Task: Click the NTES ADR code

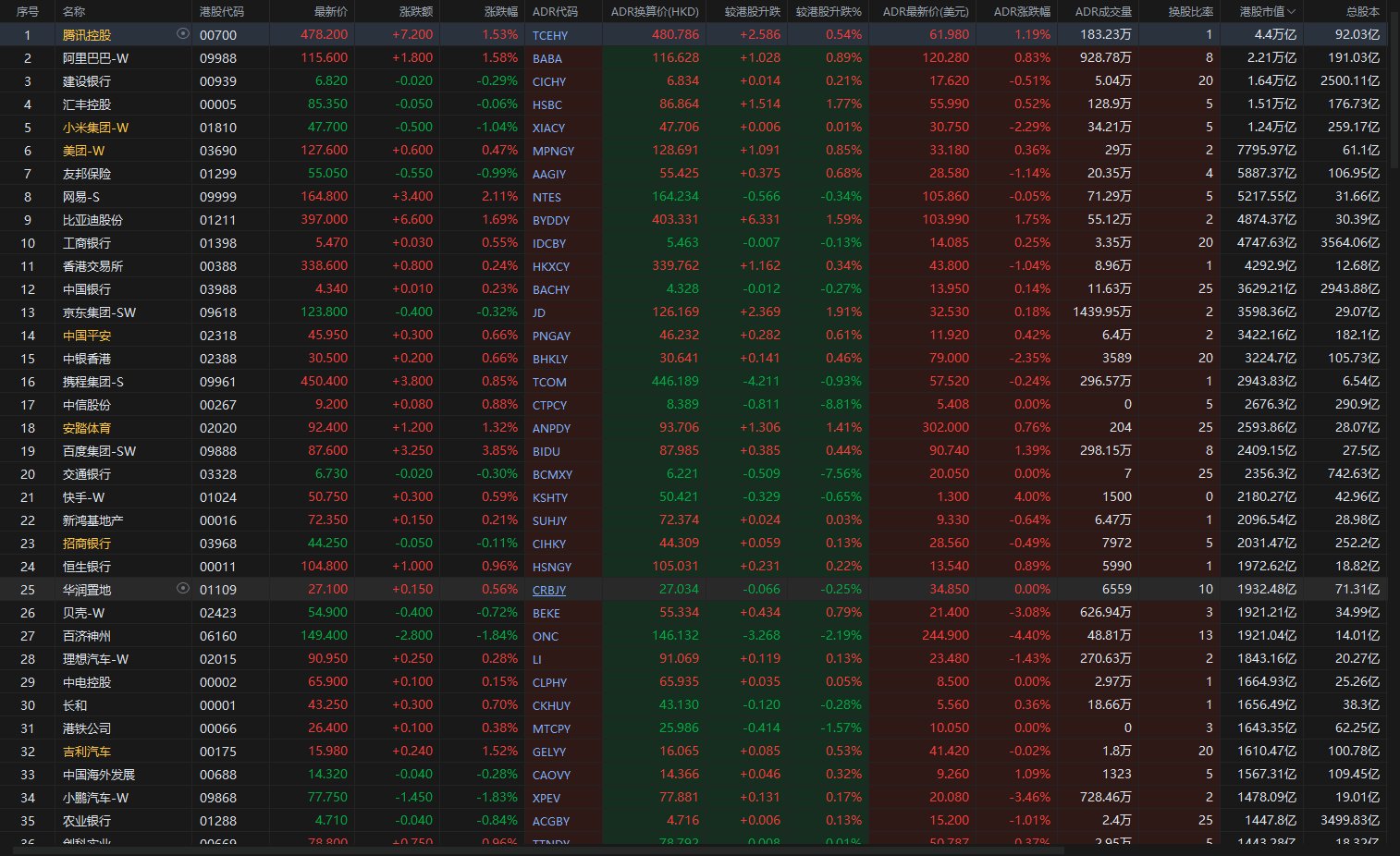Action: (x=546, y=197)
